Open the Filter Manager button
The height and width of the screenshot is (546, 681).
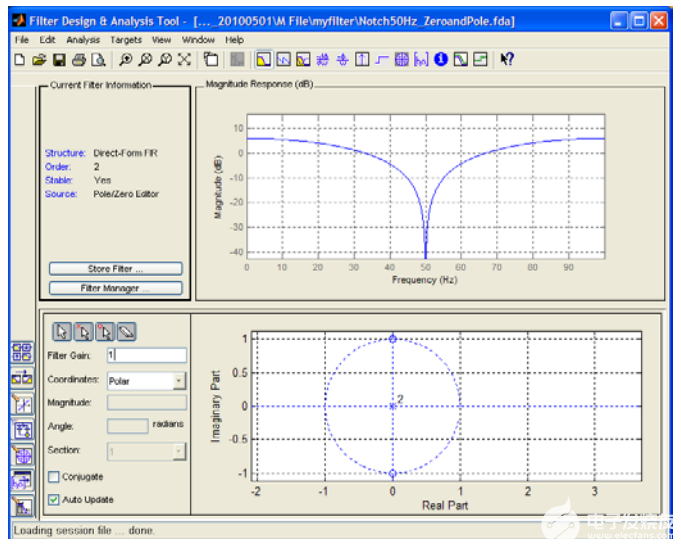[116, 288]
